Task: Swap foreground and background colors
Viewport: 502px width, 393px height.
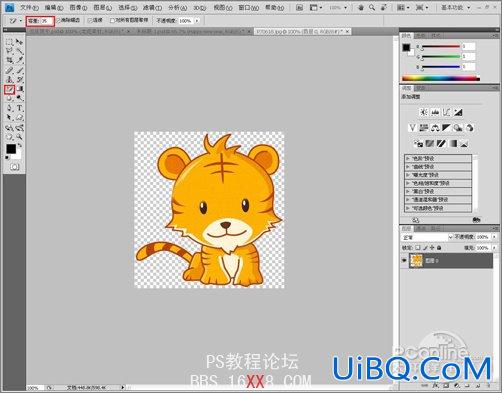Action: click(x=20, y=145)
